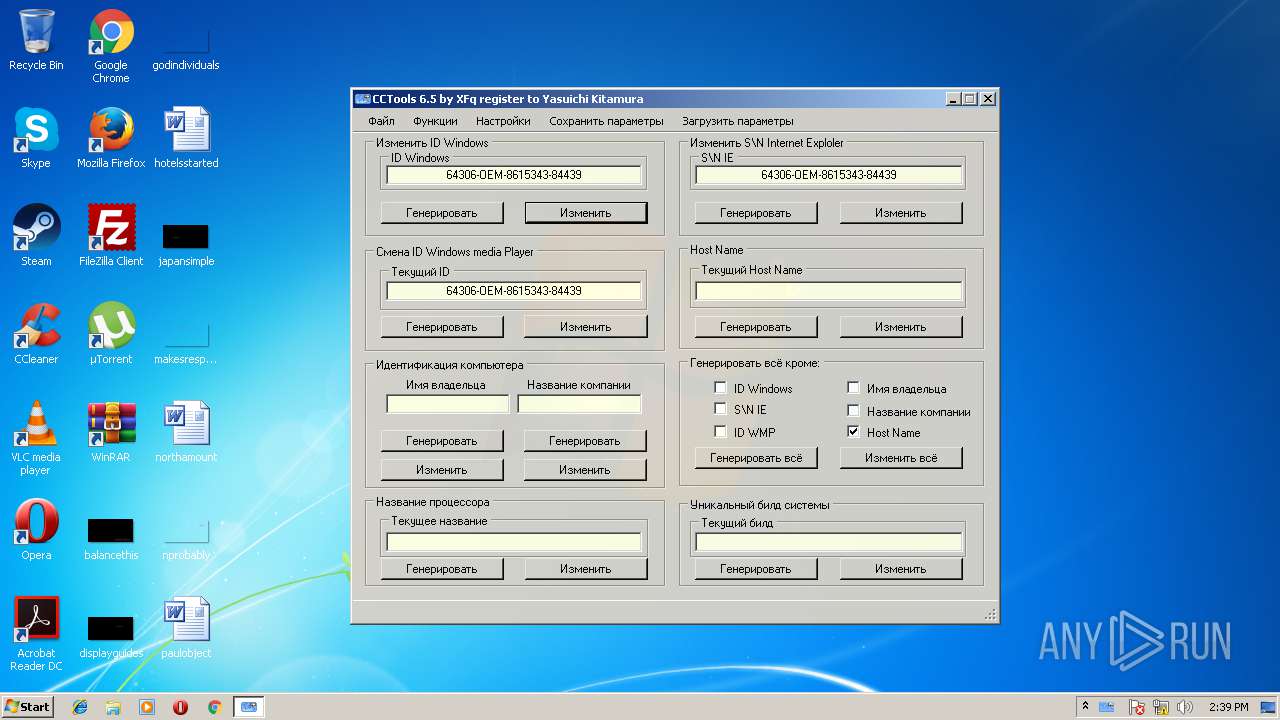Open the media player taskbar icon
The width and height of the screenshot is (1280, 720).
pos(147,707)
